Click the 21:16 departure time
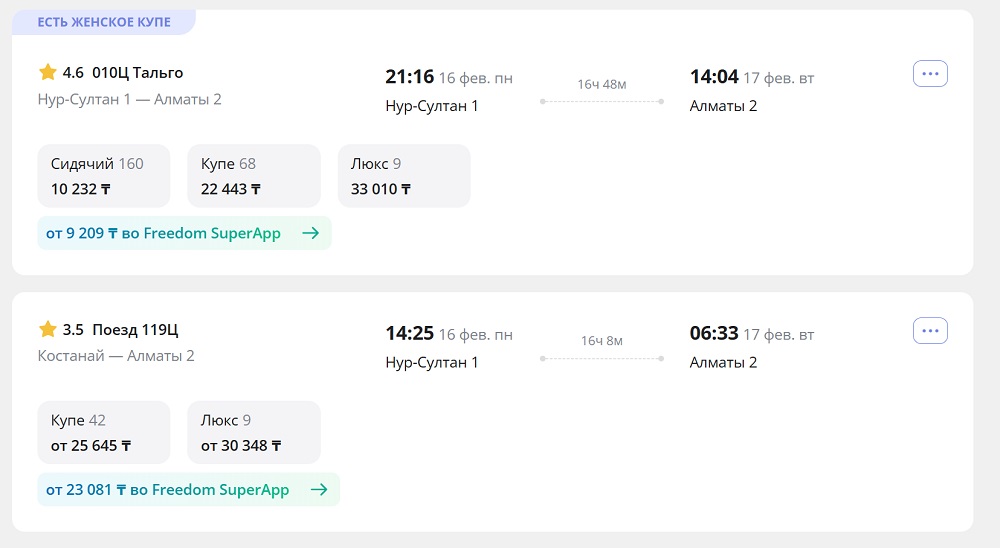The height and width of the screenshot is (548, 1000). click(410, 77)
